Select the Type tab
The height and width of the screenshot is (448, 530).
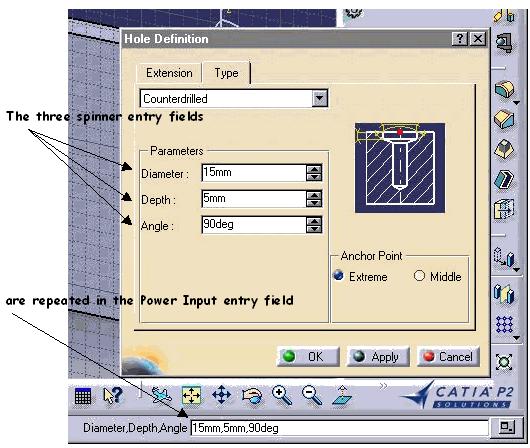click(226, 73)
